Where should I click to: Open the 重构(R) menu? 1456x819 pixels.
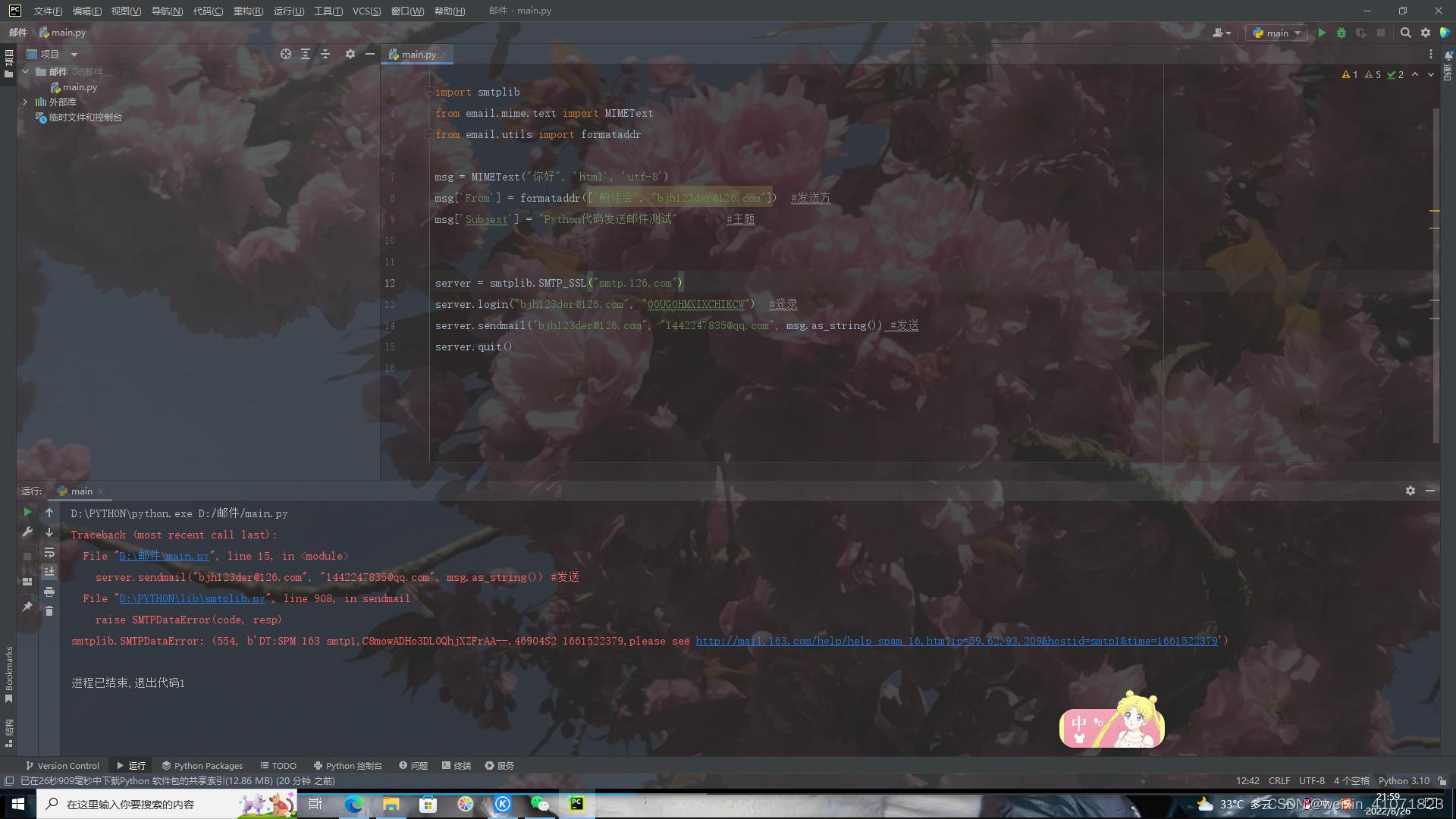(x=248, y=11)
